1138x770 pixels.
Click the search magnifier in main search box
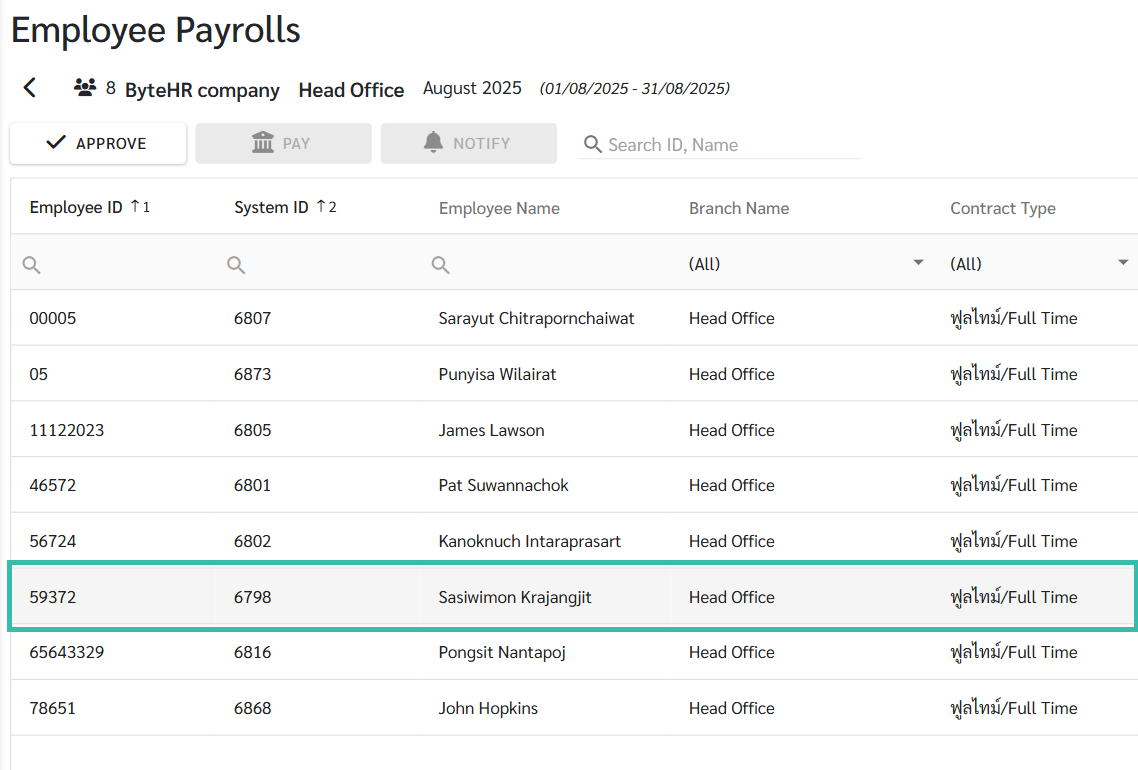(593, 144)
